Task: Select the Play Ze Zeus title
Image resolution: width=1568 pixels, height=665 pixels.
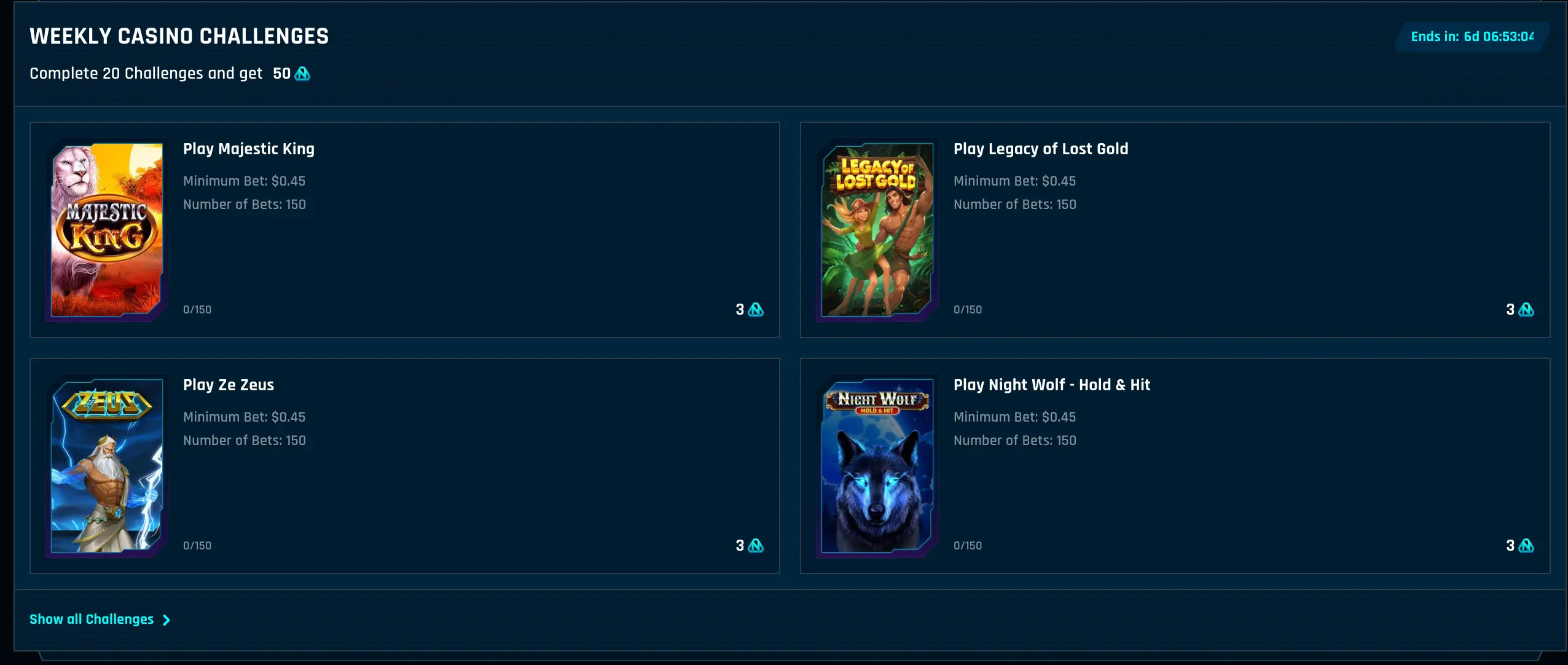Action: point(229,385)
